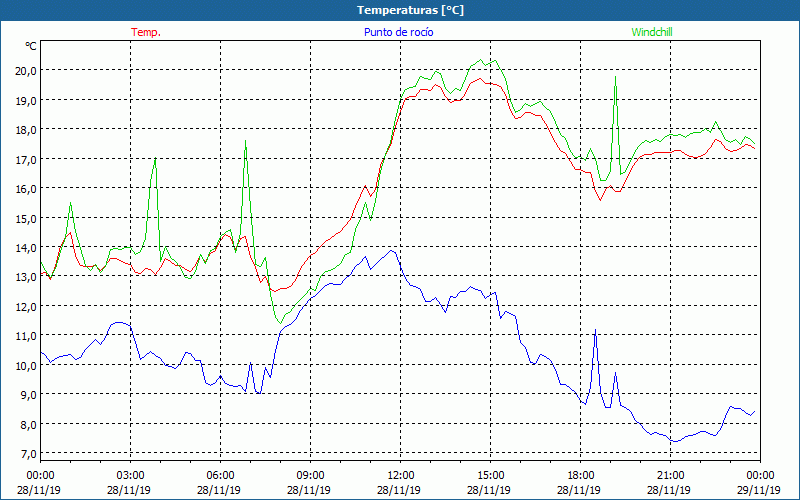Click the 15:00 time axis label
The width and height of the screenshot is (800, 500).
(x=490, y=476)
